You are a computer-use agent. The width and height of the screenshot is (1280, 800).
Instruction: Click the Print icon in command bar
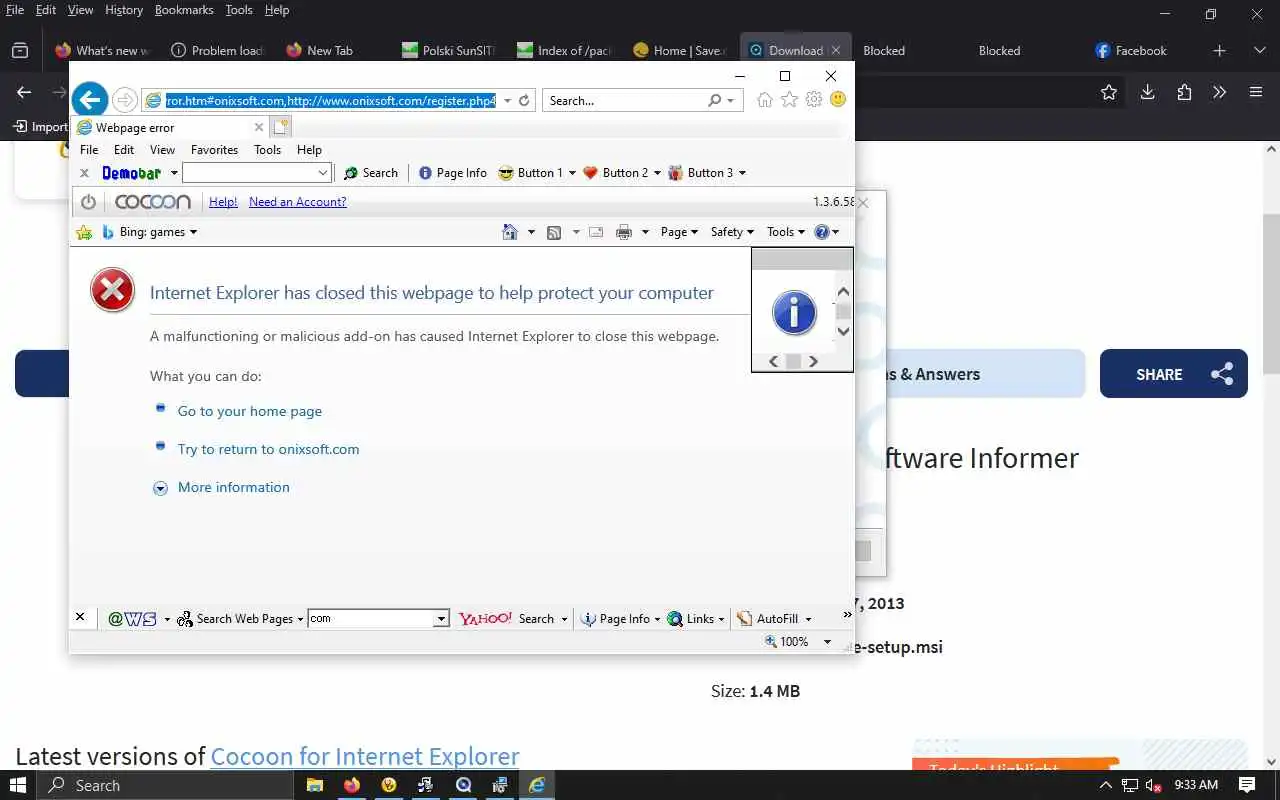[x=624, y=232]
